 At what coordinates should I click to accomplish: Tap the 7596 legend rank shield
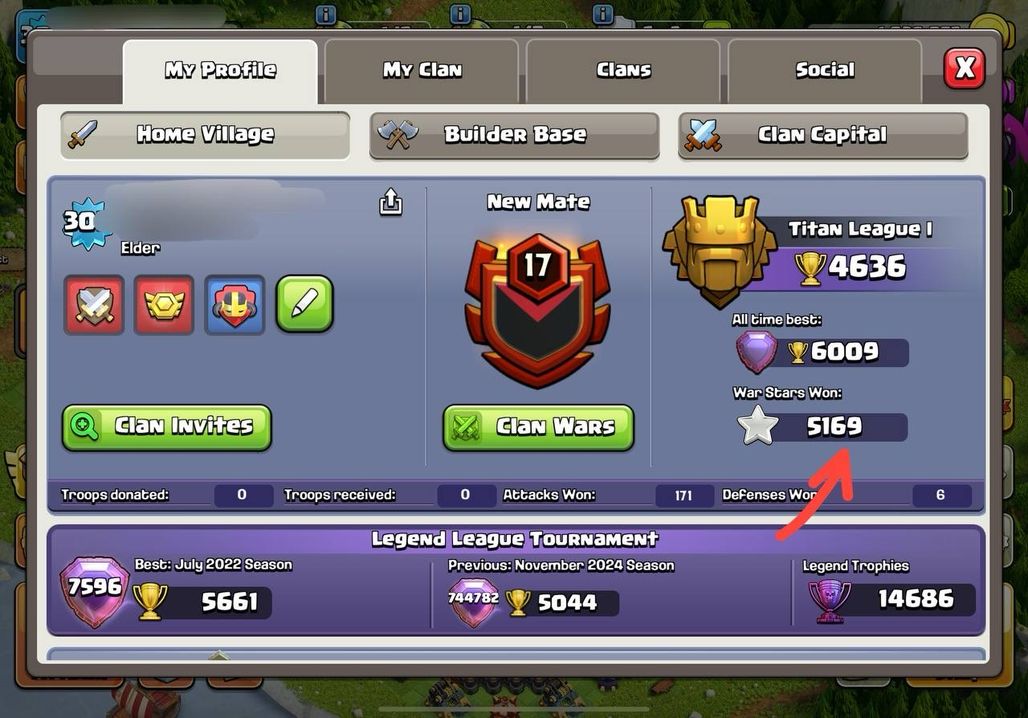(94, 592)
